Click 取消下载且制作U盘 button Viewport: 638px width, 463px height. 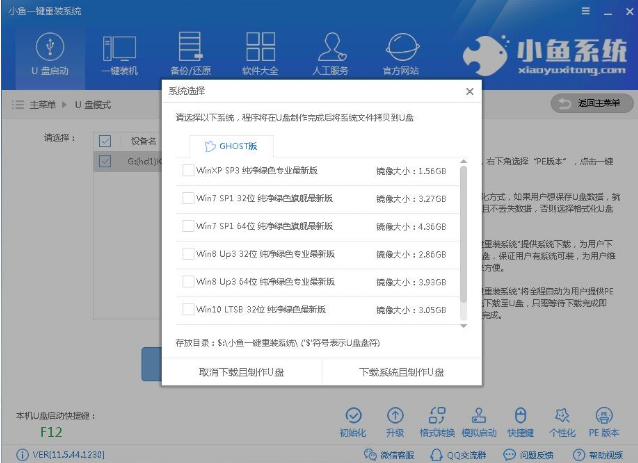[x=241, y=372]
